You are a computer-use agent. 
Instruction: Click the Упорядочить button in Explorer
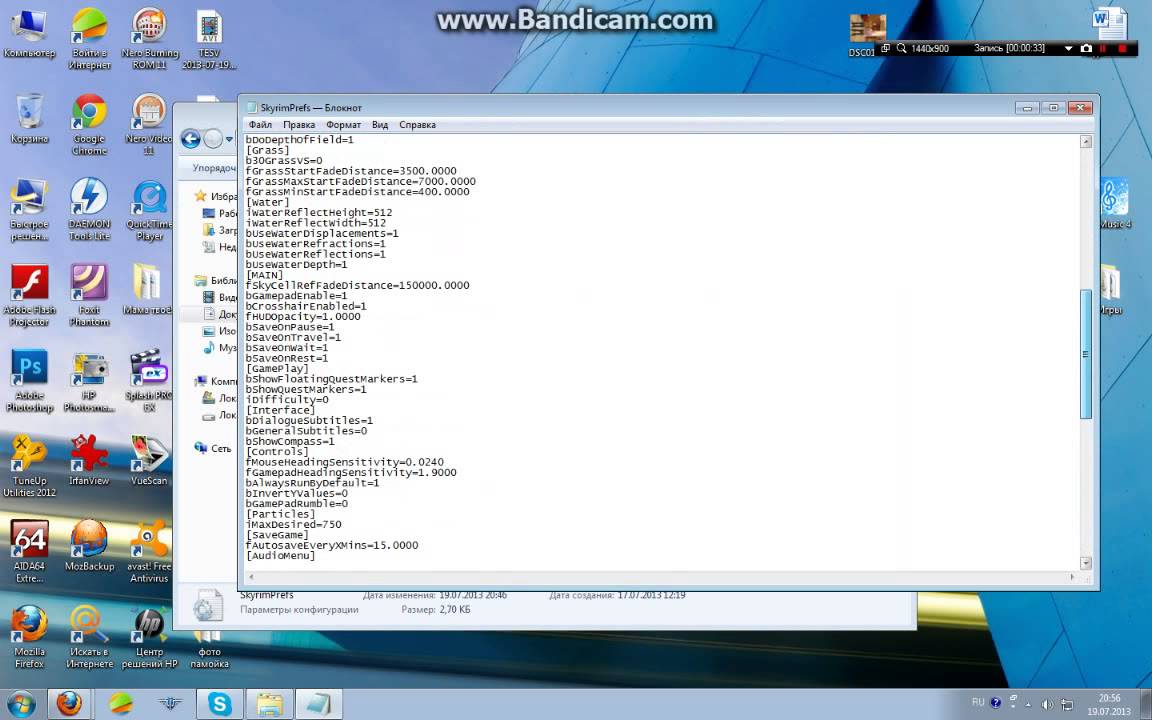point(214,168)
